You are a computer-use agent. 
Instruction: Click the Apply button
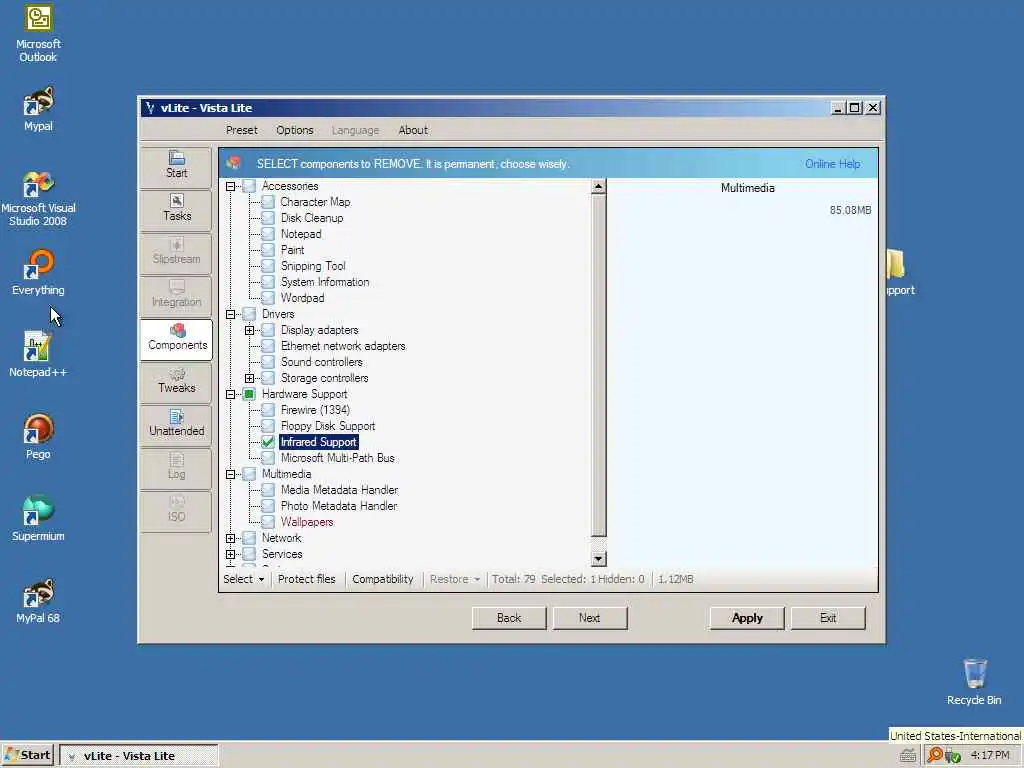coord(747,618)
